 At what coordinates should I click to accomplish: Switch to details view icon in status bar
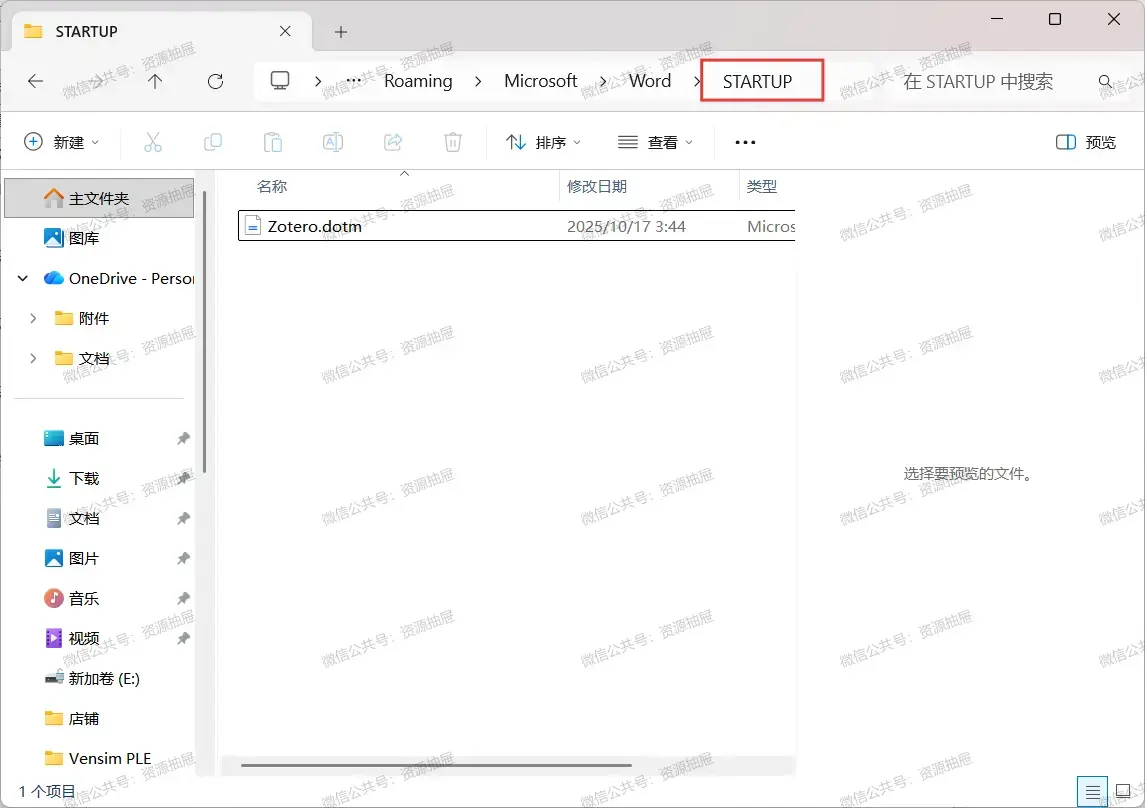(1092, 791)
